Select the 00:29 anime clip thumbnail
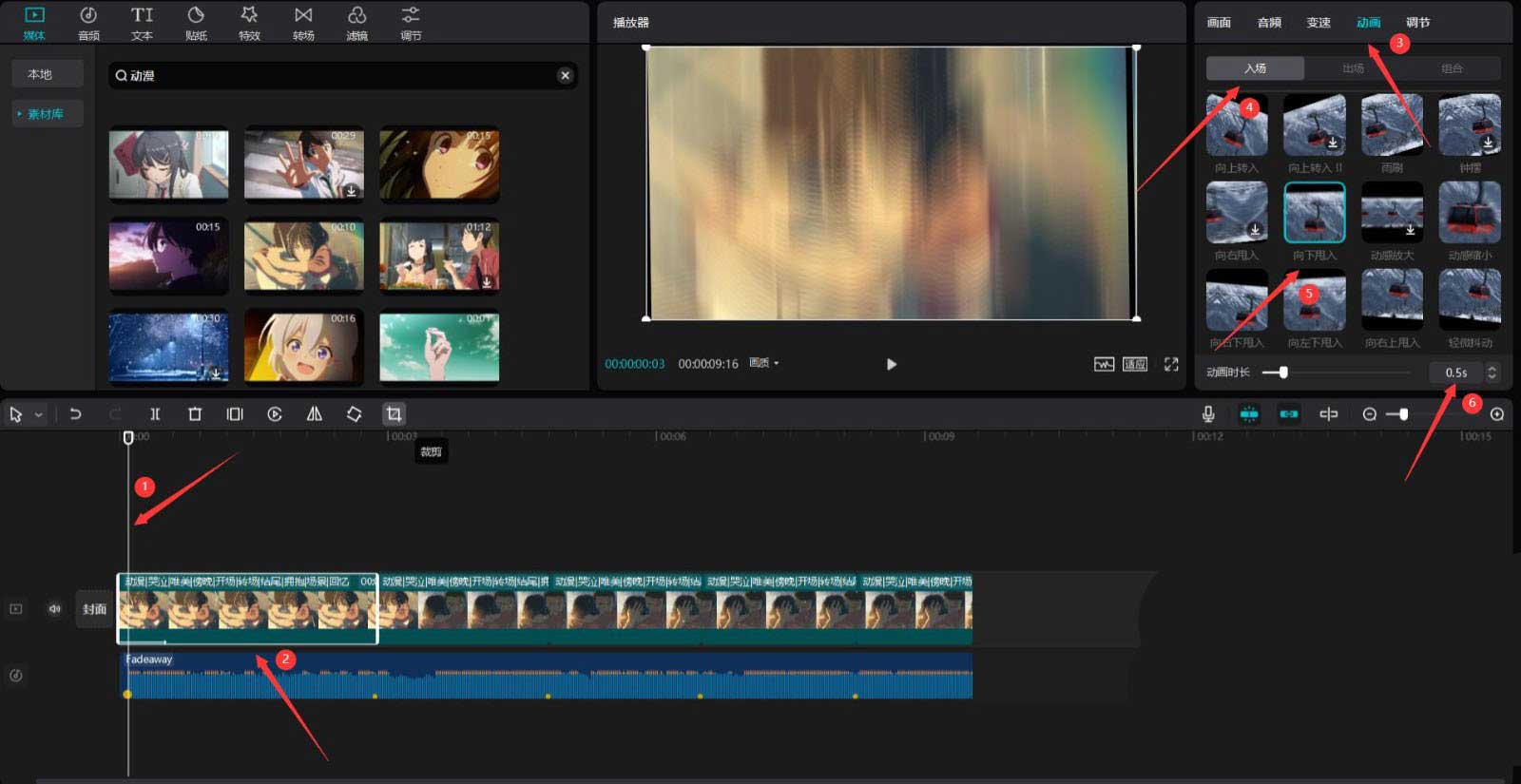Viewport: 1521px width, 784px height. click(304, 164)
